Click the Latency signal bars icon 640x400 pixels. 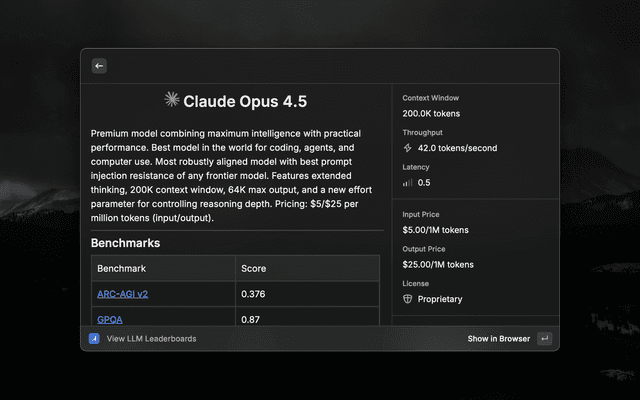tap(407, 183)
